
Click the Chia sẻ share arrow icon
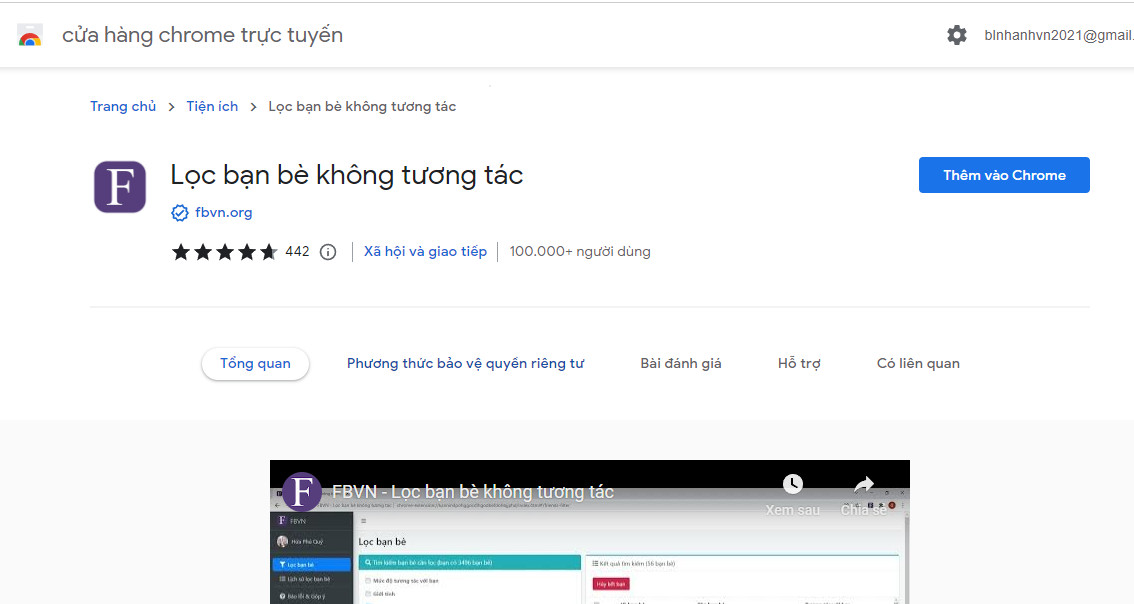(862, 483)
